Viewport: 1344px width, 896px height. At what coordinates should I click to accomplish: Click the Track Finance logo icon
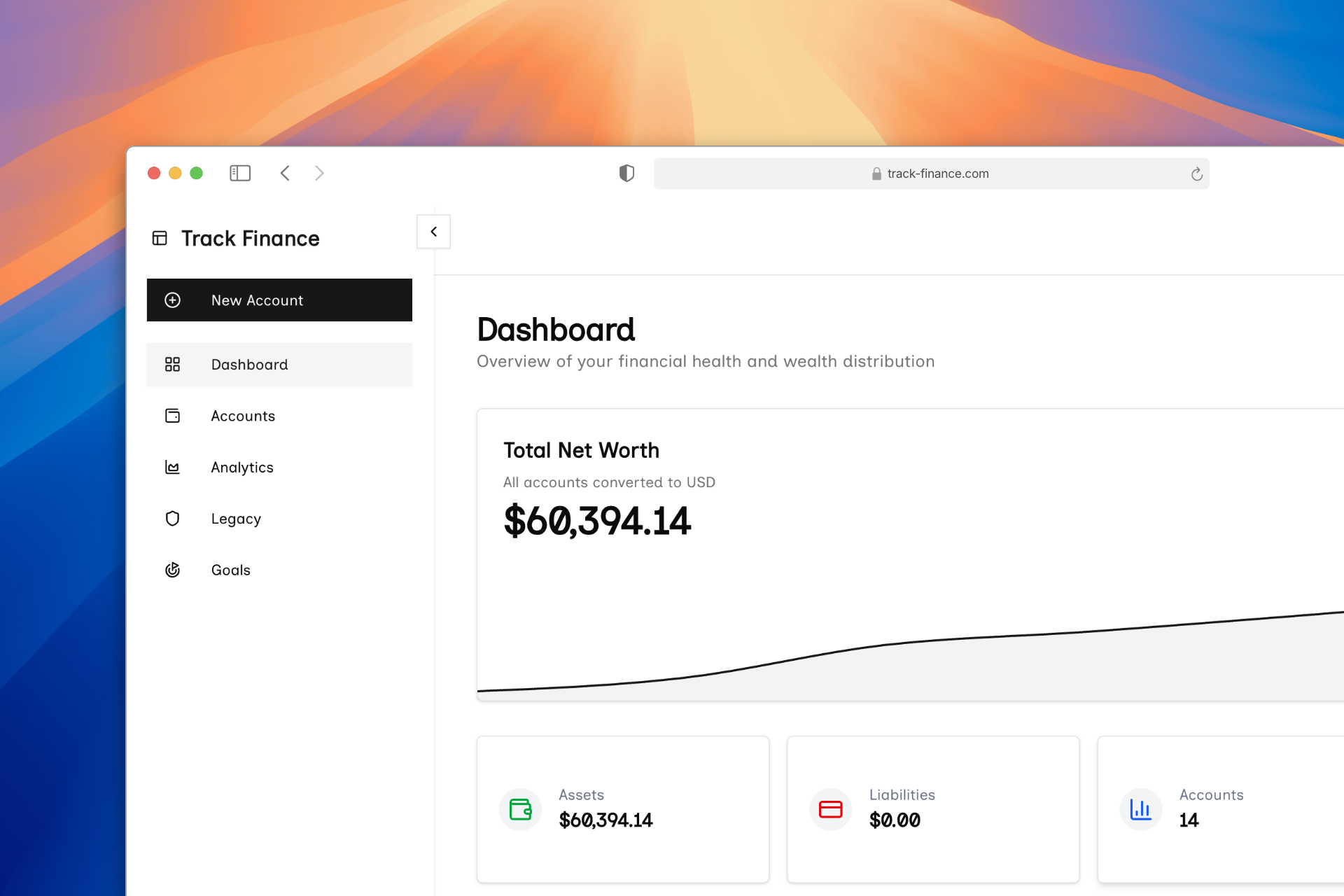point(160,239)
